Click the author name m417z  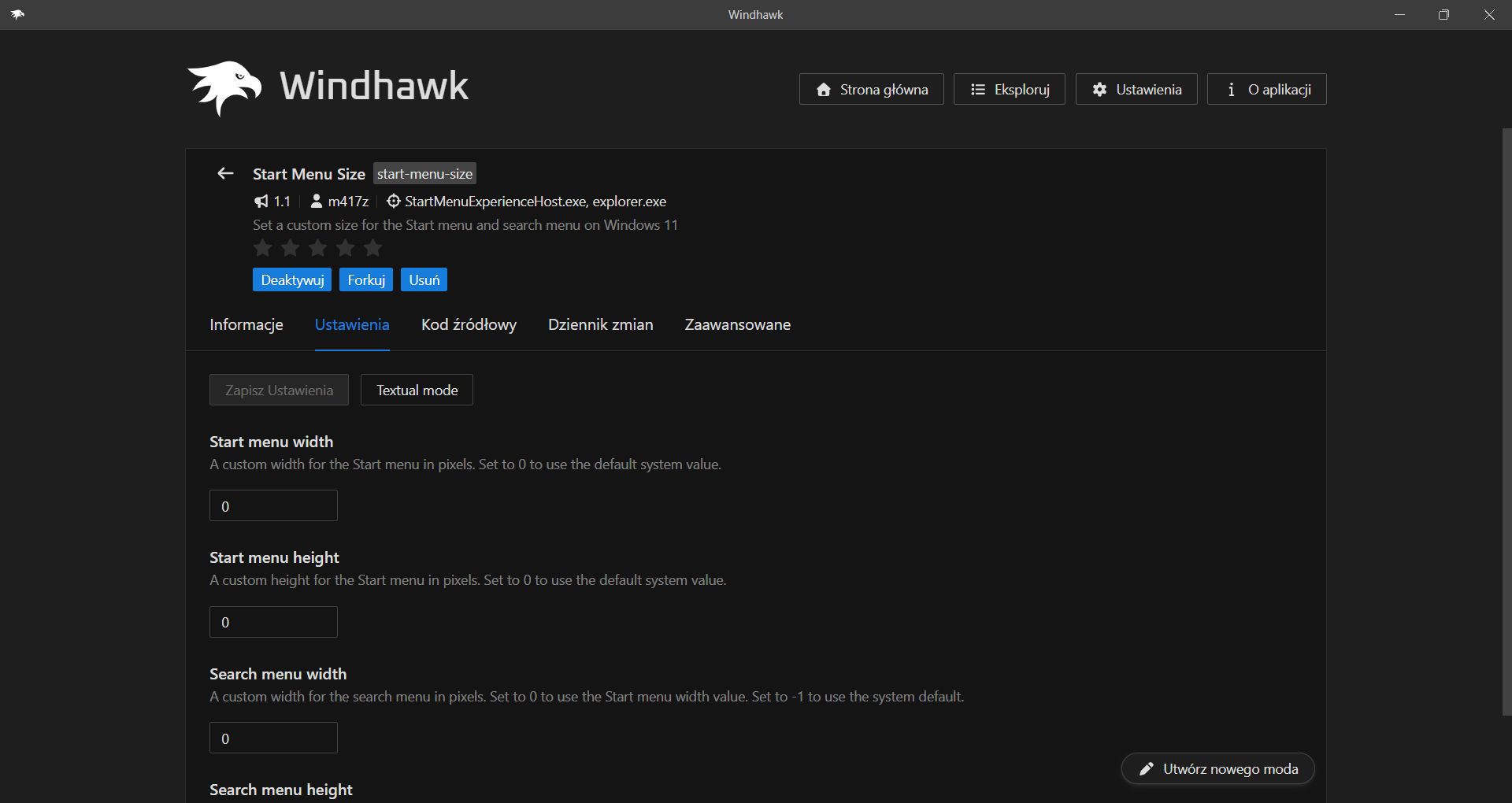(x=348, y=202)
